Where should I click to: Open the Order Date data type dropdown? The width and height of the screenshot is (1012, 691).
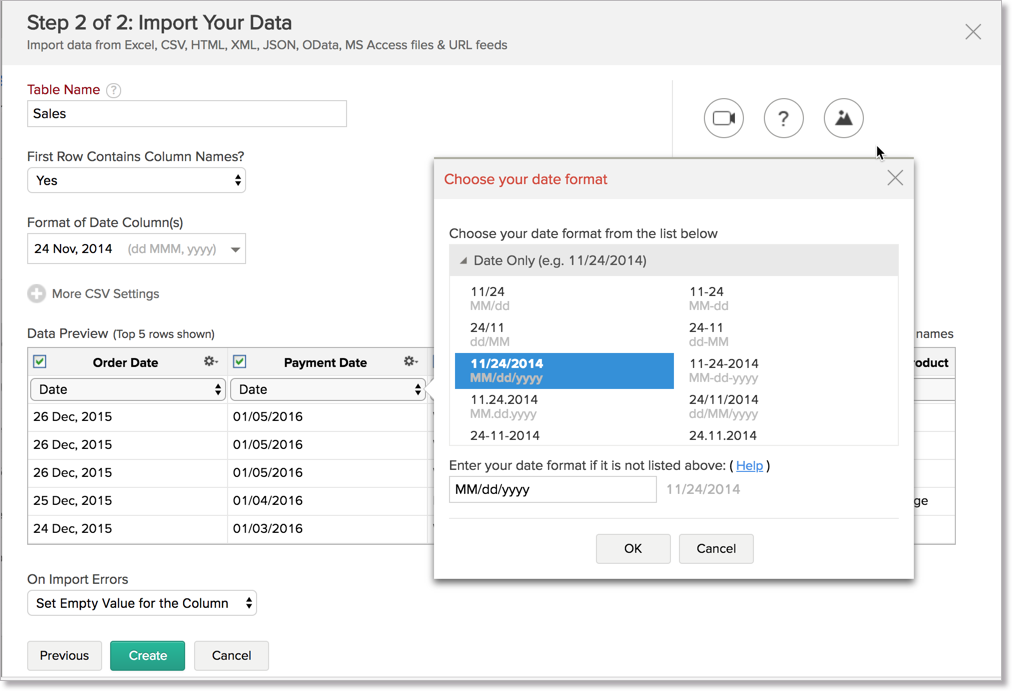pos(127,390)
